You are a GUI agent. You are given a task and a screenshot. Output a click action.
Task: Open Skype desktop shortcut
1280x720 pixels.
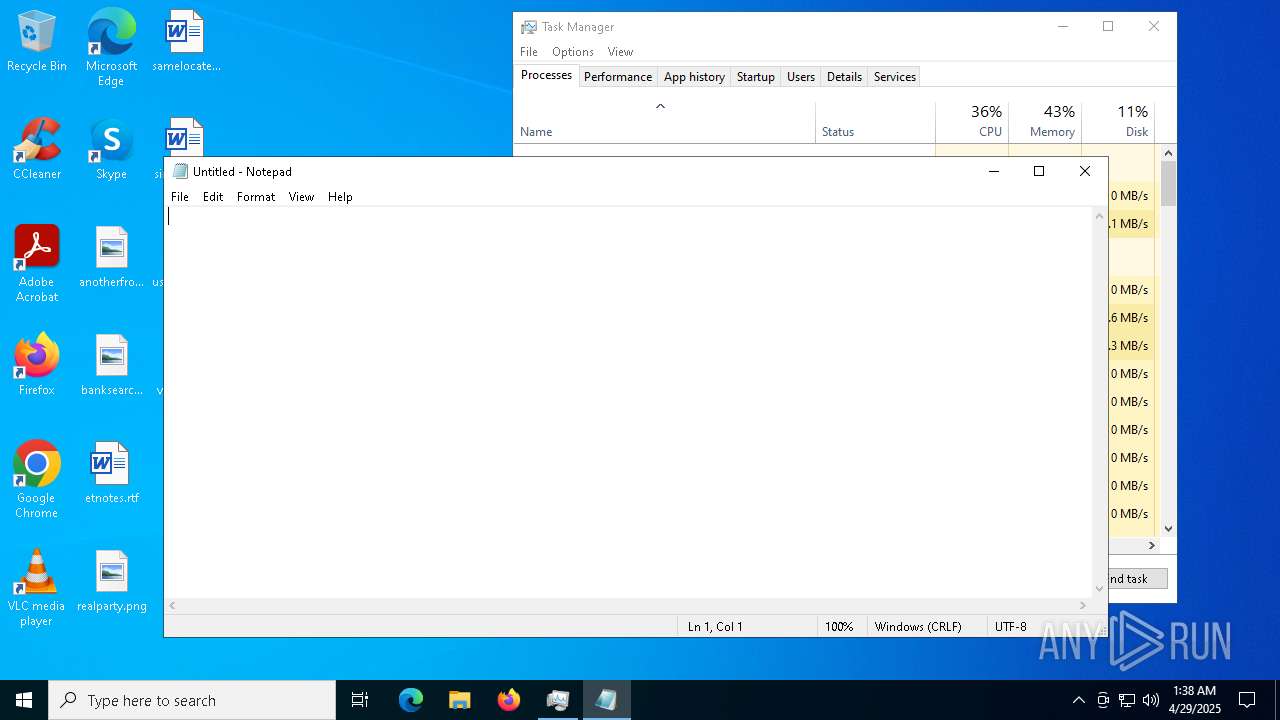tap(111, 150)
